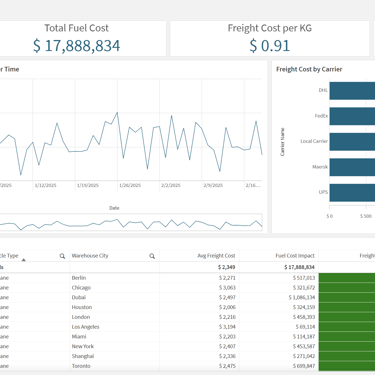Click Dubai's Fuel Cost Impact $ 1,086,134

click(302, 297)
